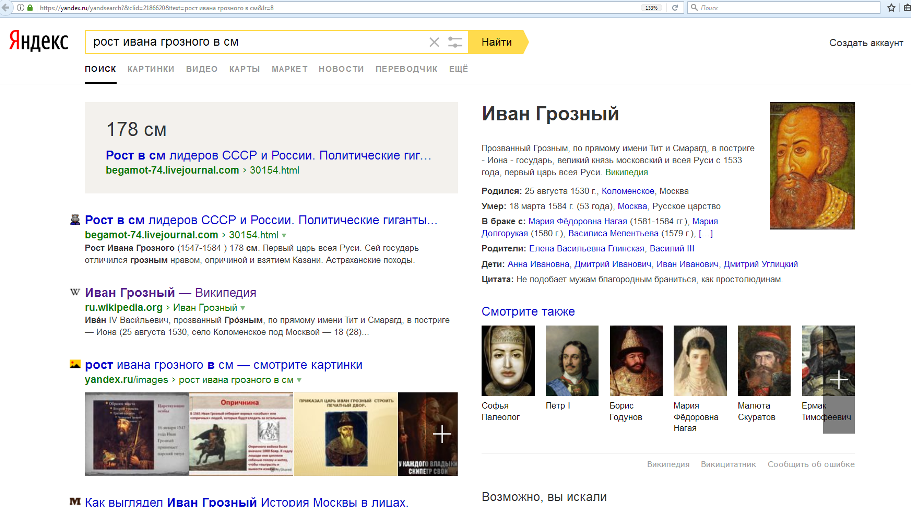Viewport: 911px width, 507px height.
Task: Click the site info padlock icon
Action: (x=30, y=8)
